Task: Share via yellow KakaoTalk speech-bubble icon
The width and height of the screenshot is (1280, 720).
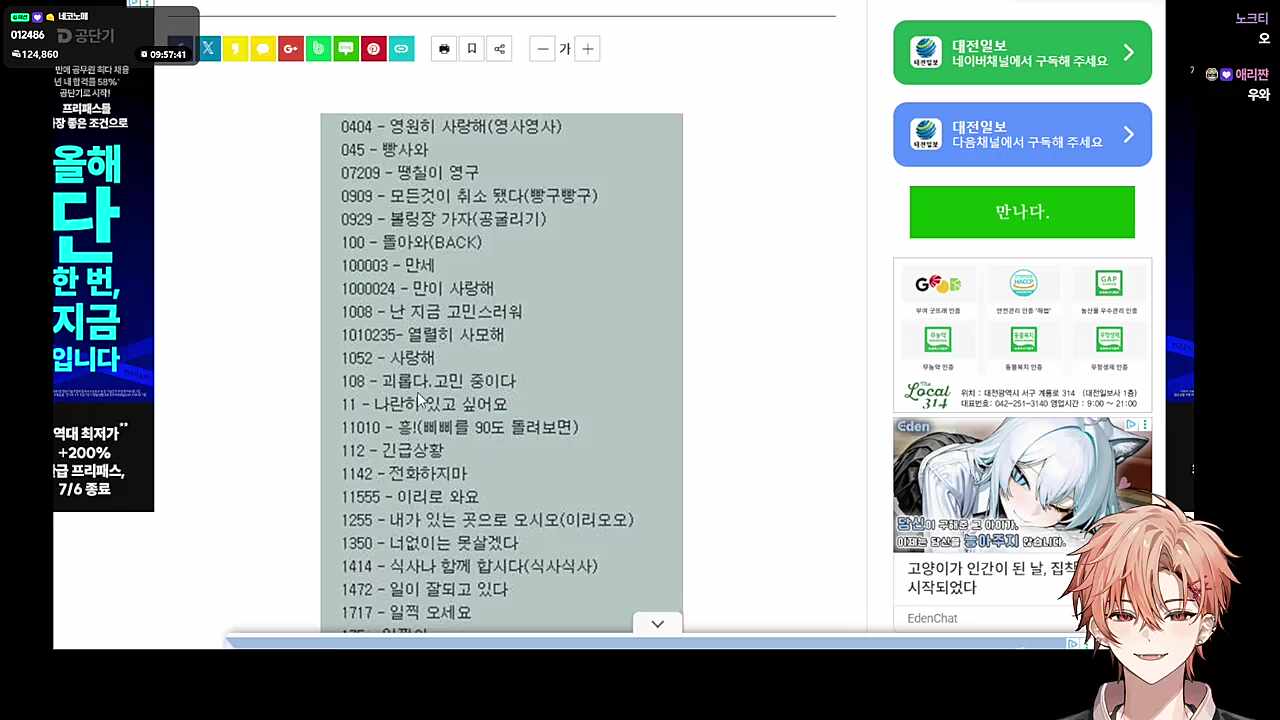Action: [x=263, y=48]
